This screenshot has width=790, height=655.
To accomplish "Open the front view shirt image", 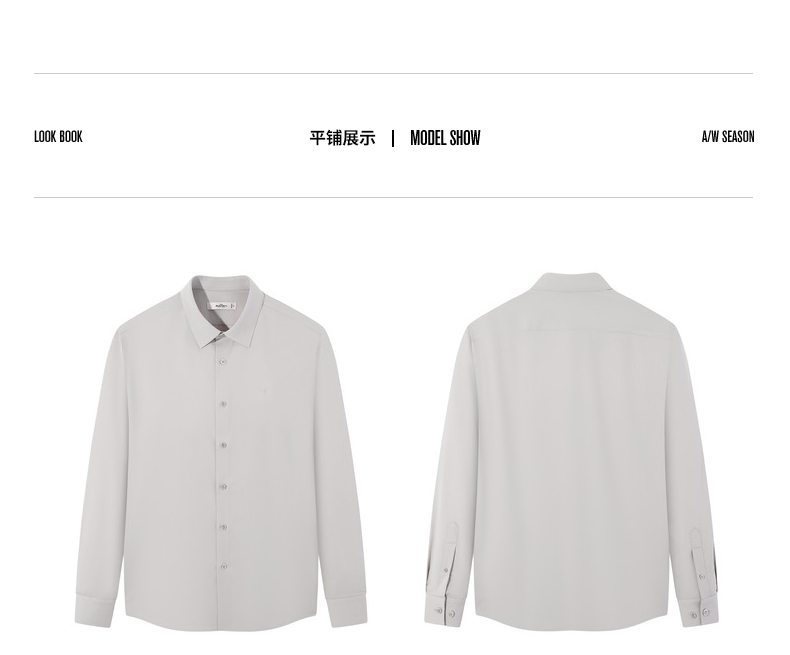I will click(221, 452).
